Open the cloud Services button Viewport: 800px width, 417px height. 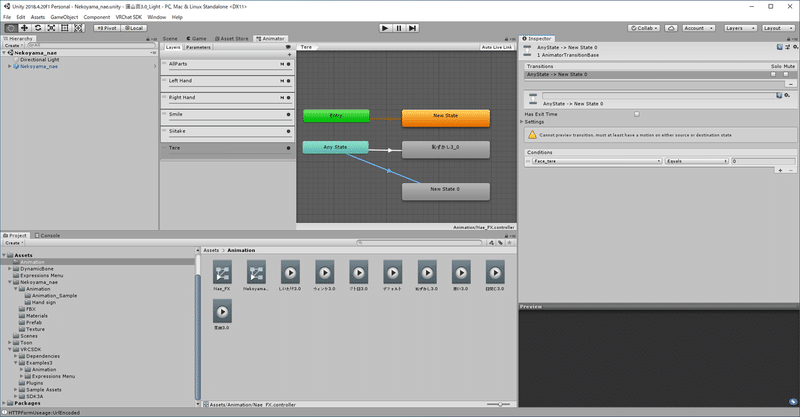(671, 28)
